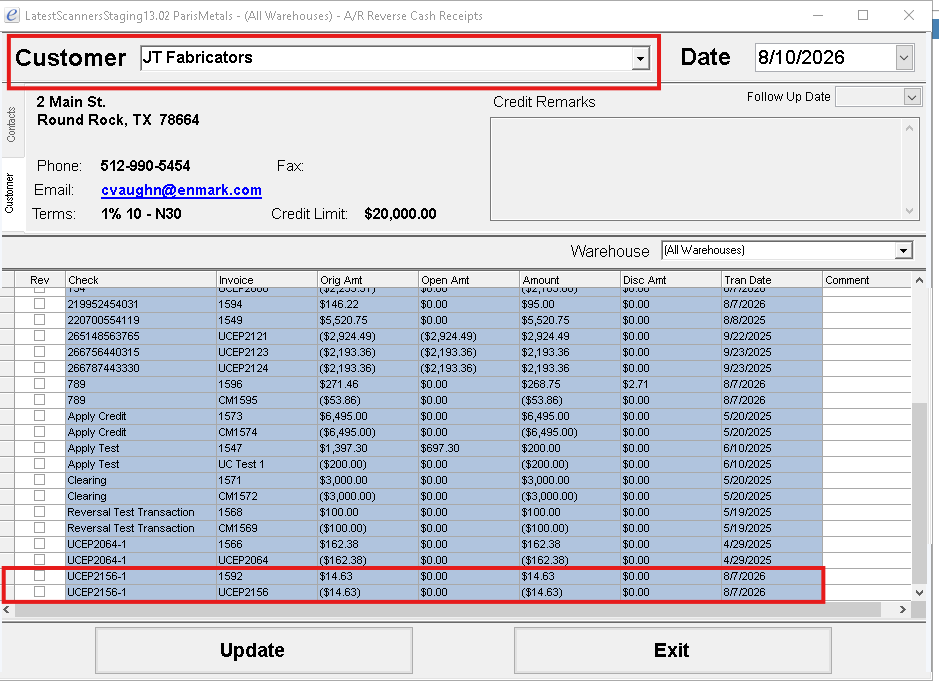
Task: Select the Tran Date cell 9/22/2025
Action: coord(772,336)
